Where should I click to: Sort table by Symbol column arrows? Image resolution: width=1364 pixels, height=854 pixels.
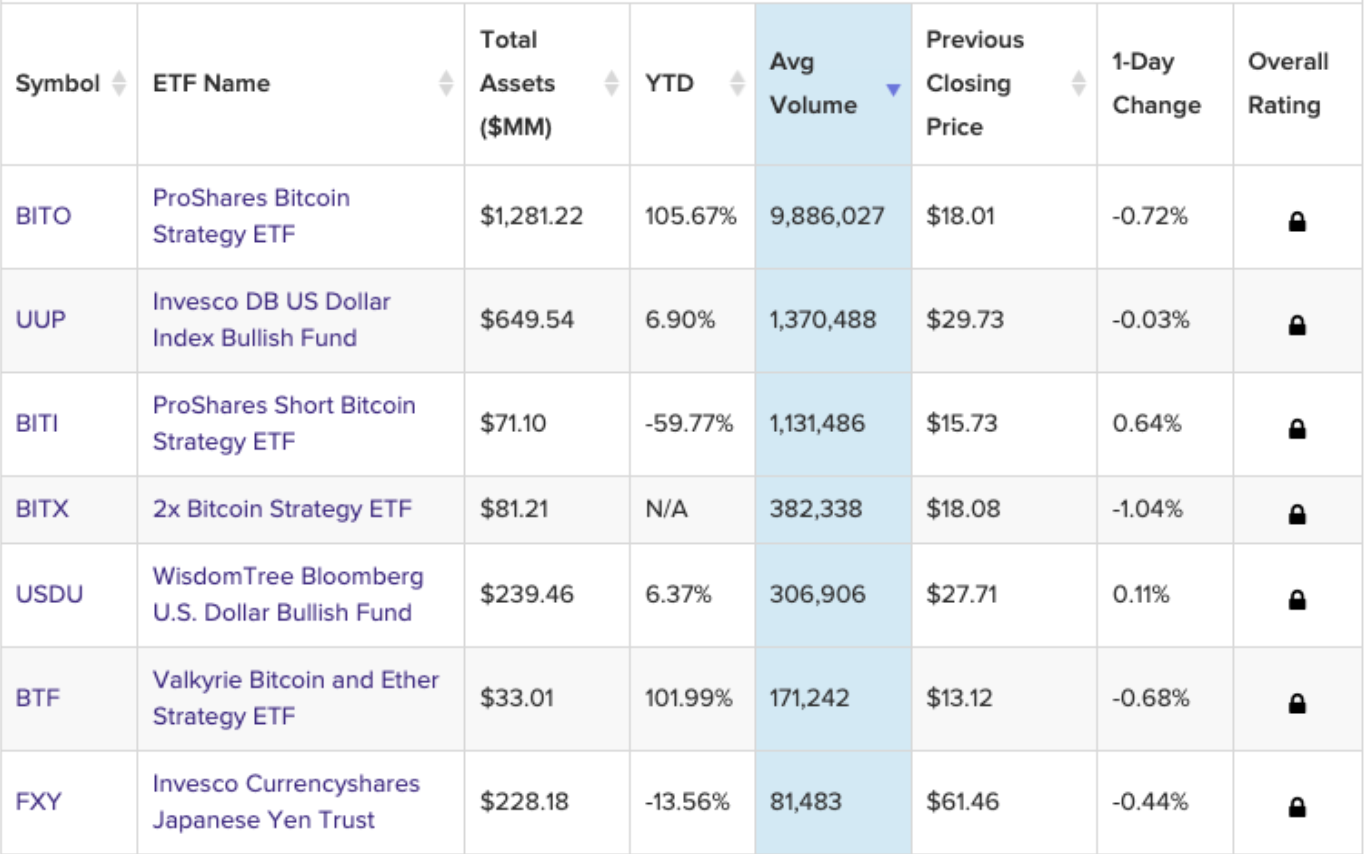coord(119,84)
